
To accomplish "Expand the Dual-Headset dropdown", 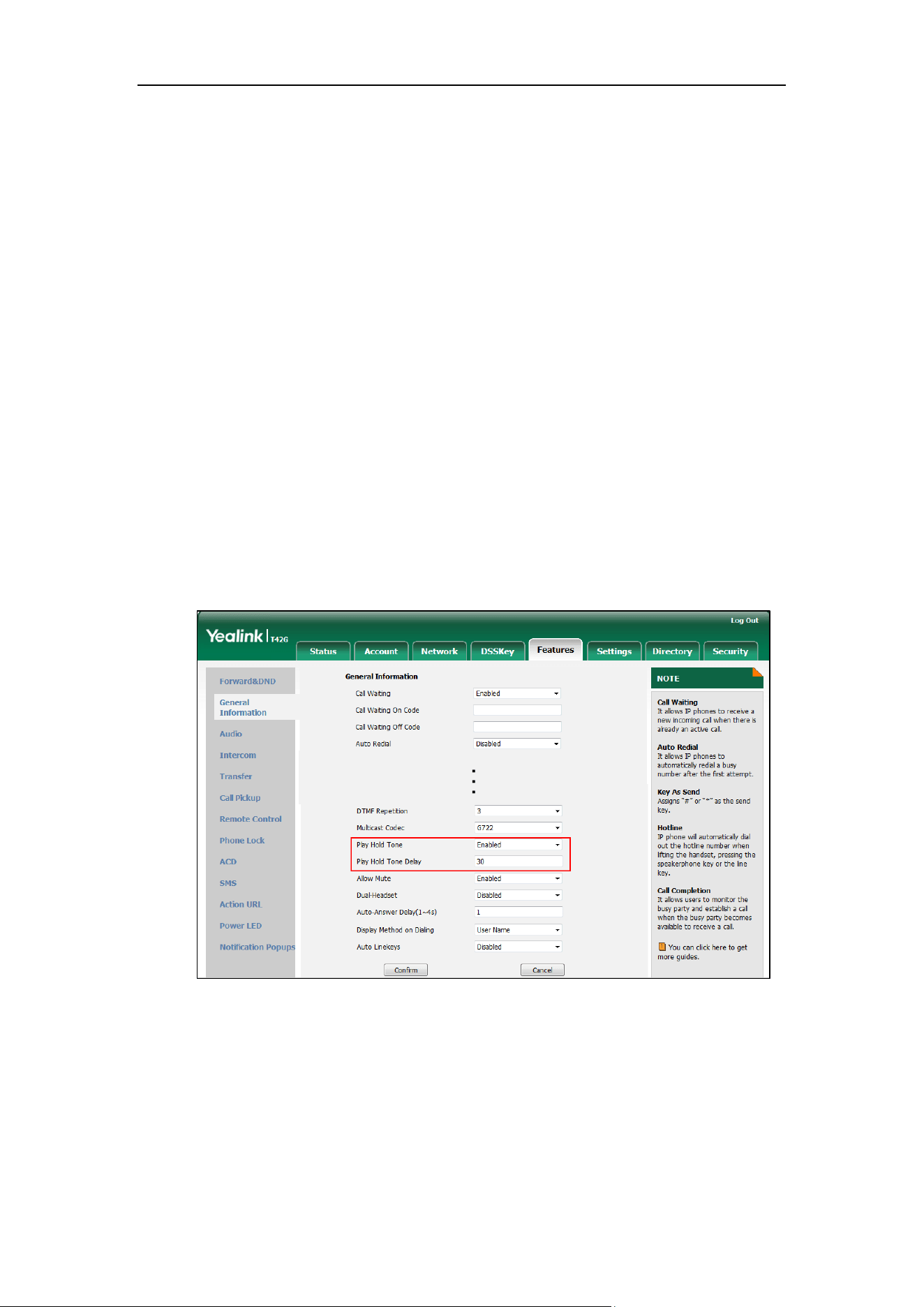I will click(x=519, y=895).
